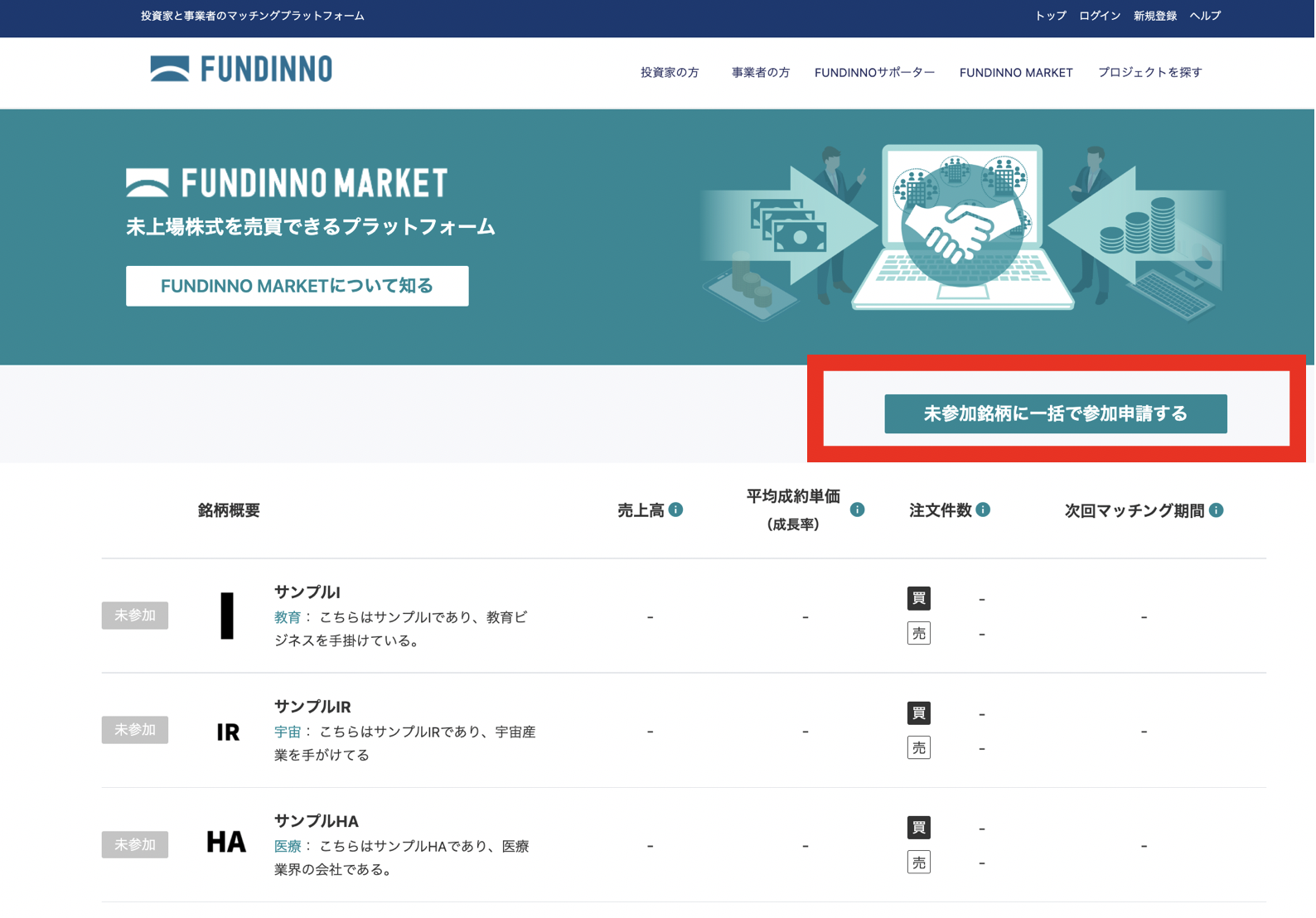This screenshot has width=1316, height=918.
Task: Click the ログイン link
Action: click(1099, 16)
